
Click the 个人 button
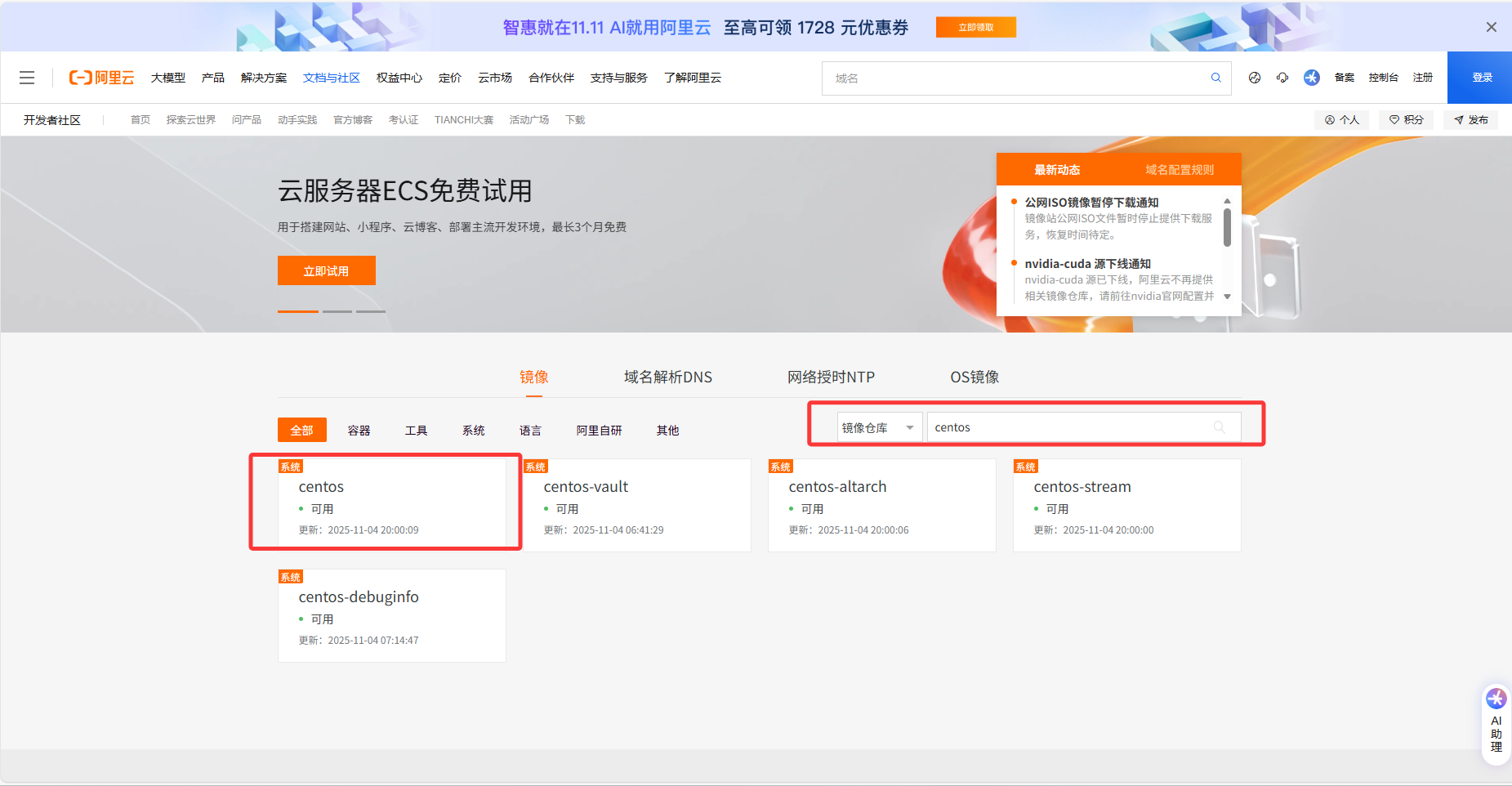1342,120
